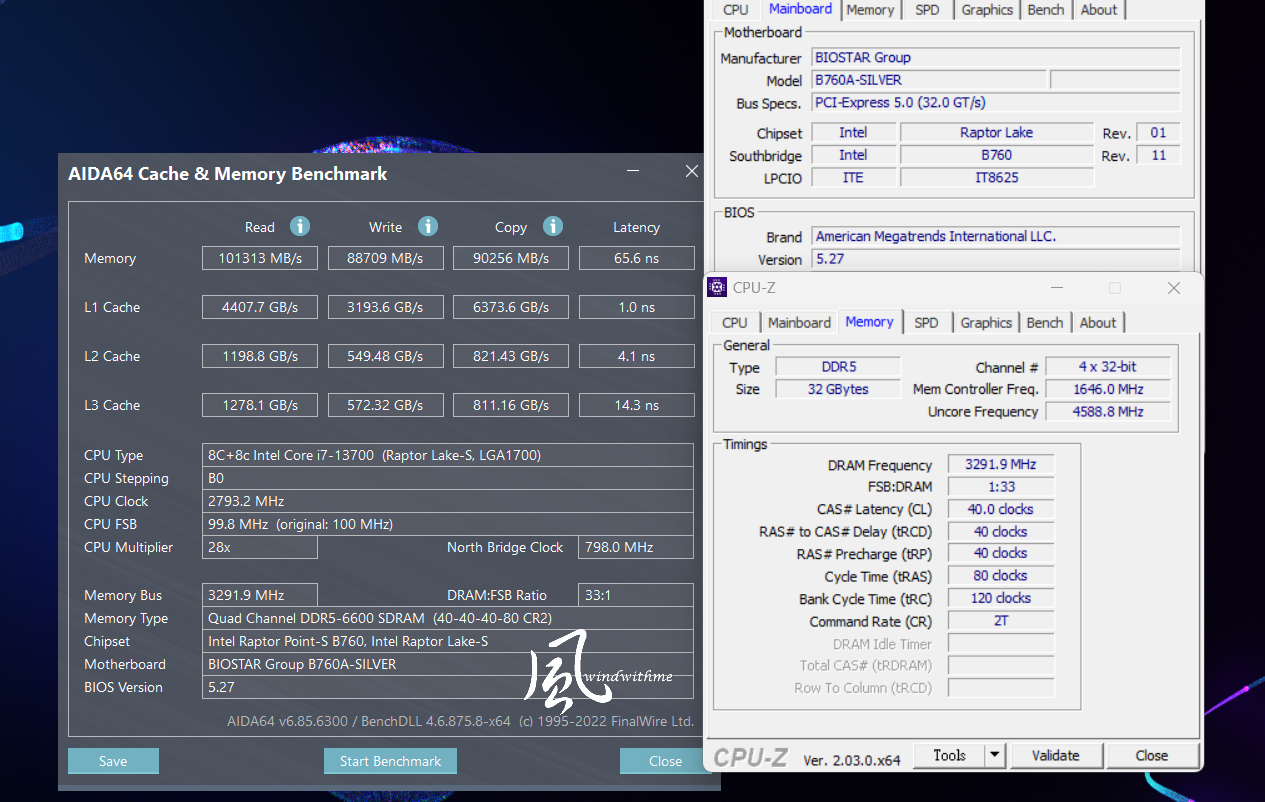
Task: Click the Copy benchmark info icon
Action: 552,226
